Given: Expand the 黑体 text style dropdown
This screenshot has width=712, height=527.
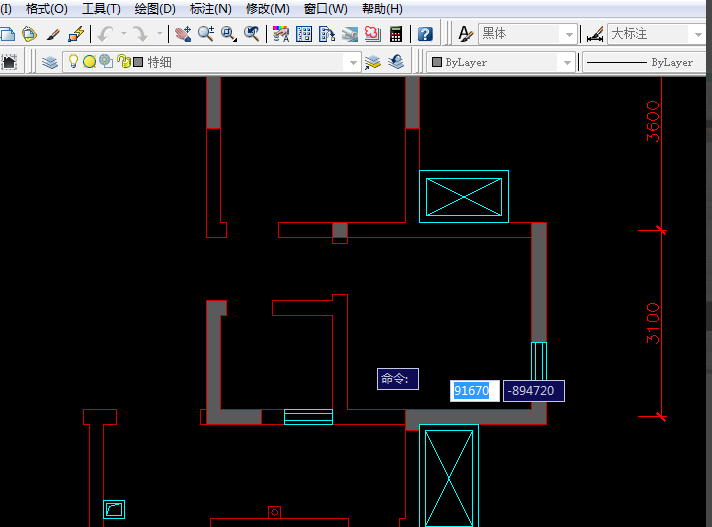Looking at the screenshot, I should pyautogui.click(x=569, y=34).
